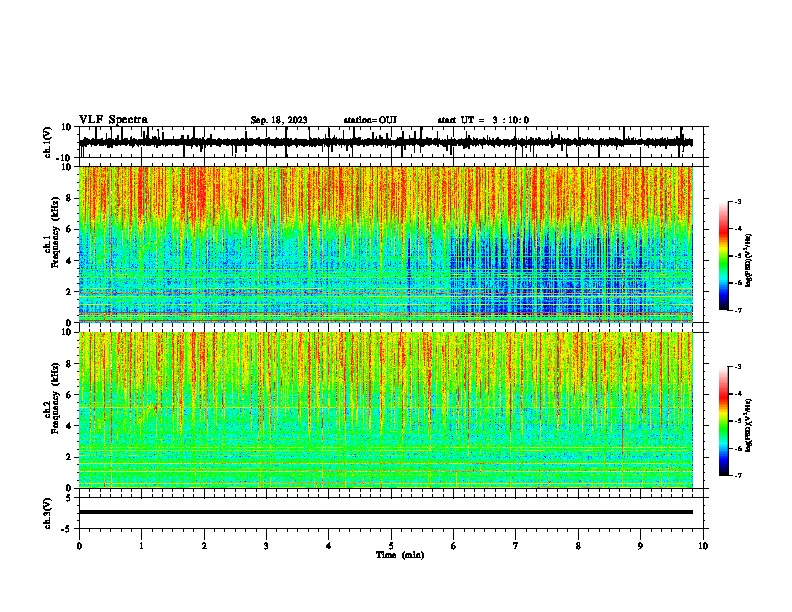This screenshot has width=792, height=612.
Task: Click the time axis tick label "3"
Action: coord(266,546)
